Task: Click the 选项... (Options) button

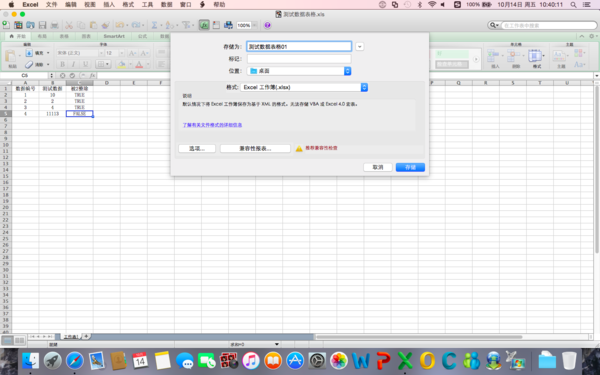Action: pos(197,148)
